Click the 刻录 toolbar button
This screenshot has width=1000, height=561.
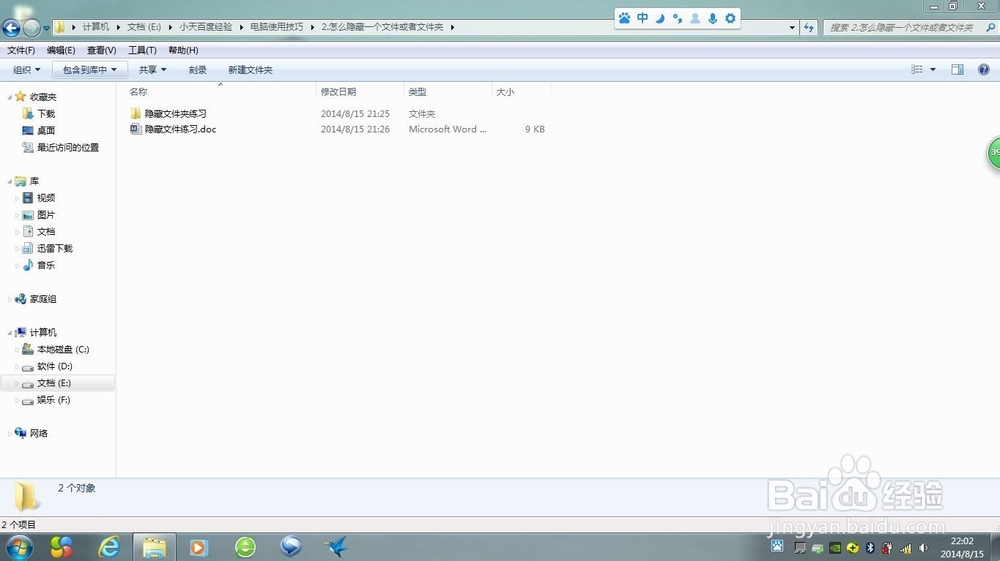pos(198,69)
